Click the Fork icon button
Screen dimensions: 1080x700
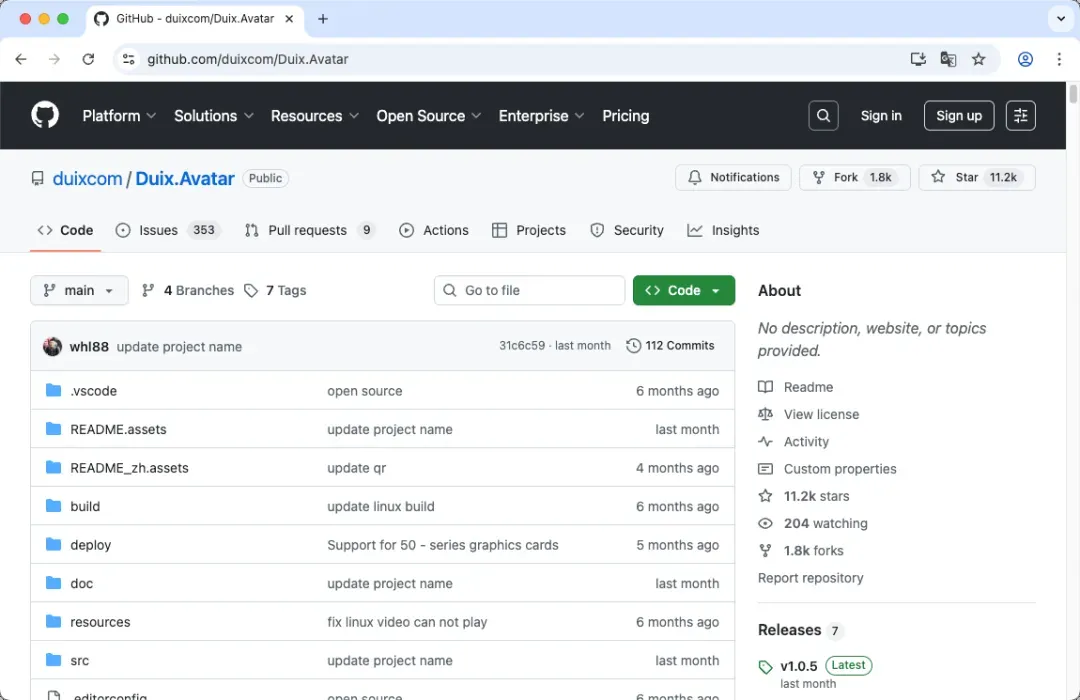pyautogui.click(x=820, y=177)
